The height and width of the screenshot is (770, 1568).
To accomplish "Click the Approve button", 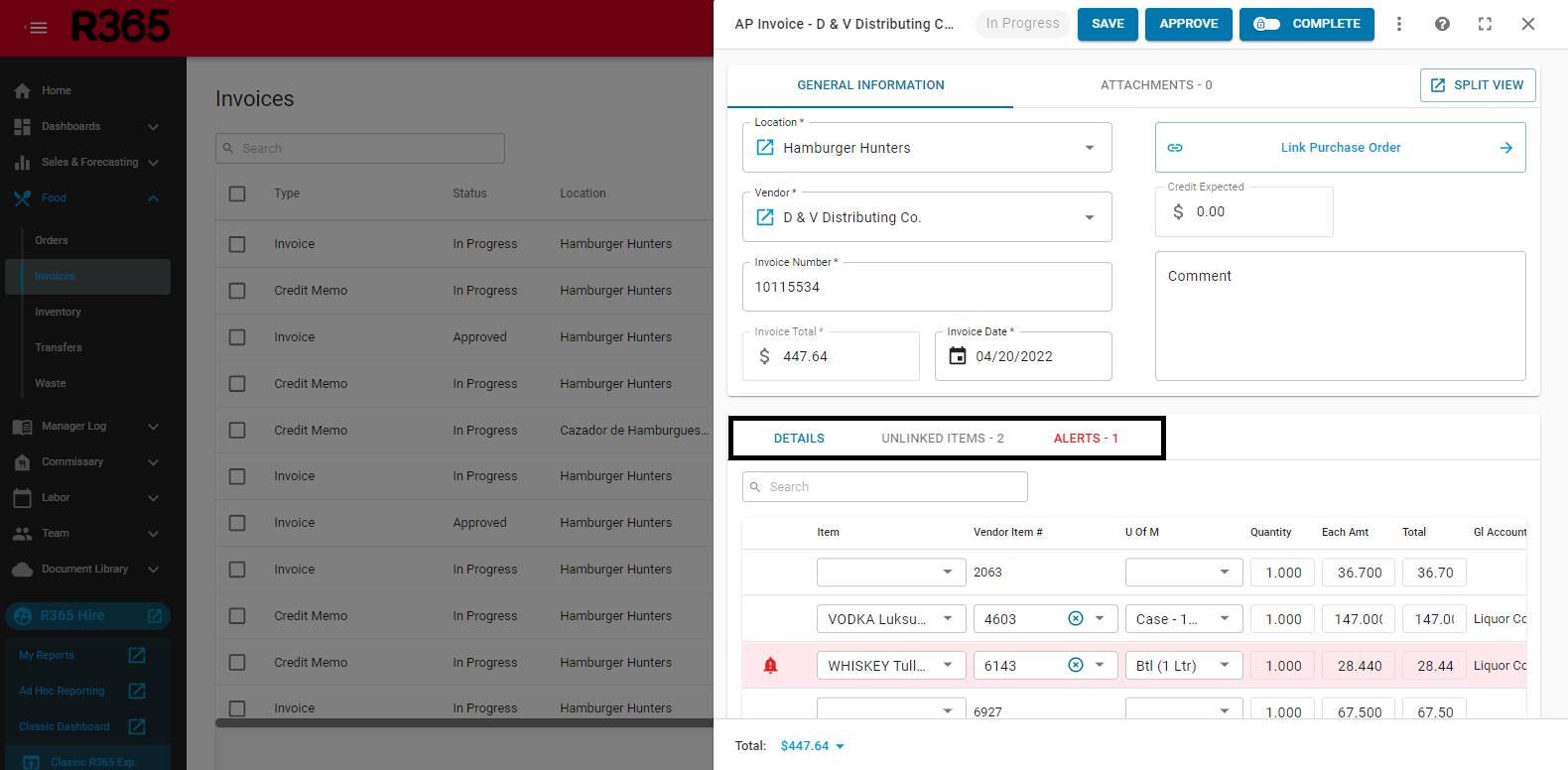I will (x=1189, y=24).
